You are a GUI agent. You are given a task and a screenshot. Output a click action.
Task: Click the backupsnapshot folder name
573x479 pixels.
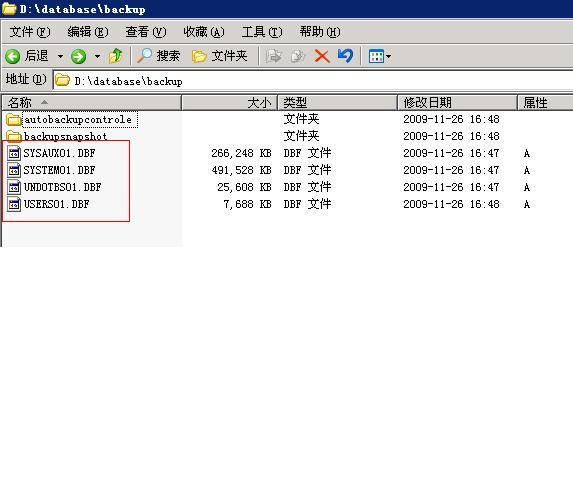click(x=66, y=137)
